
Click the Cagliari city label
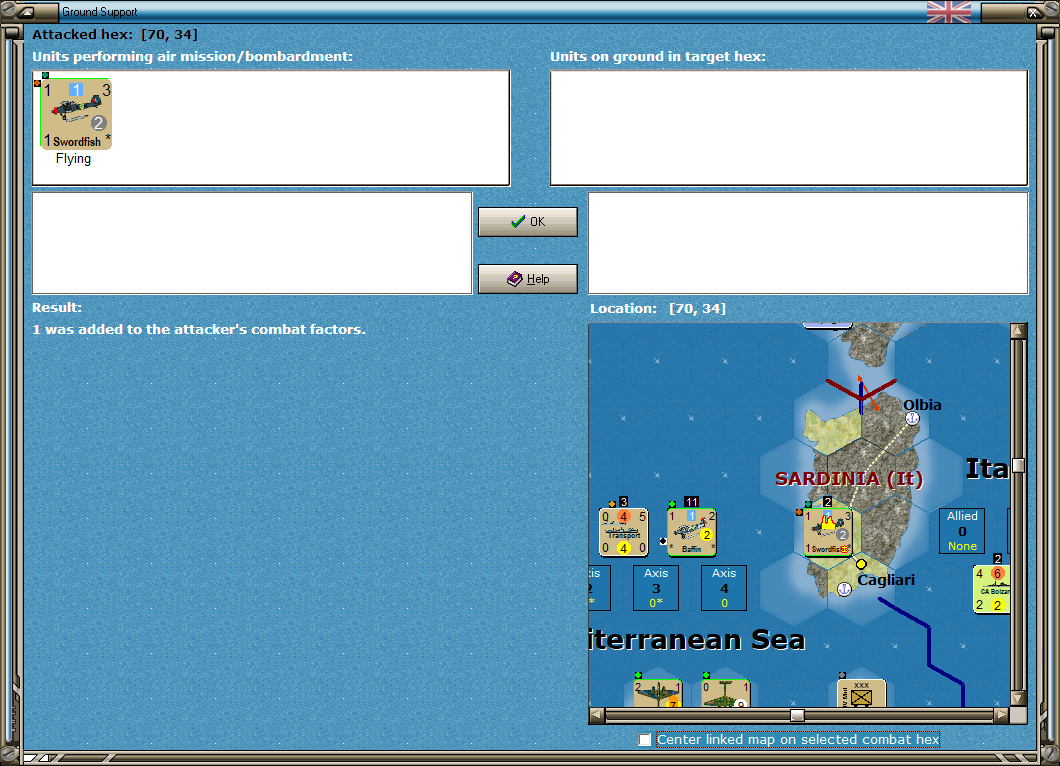[x=886, y=579]
